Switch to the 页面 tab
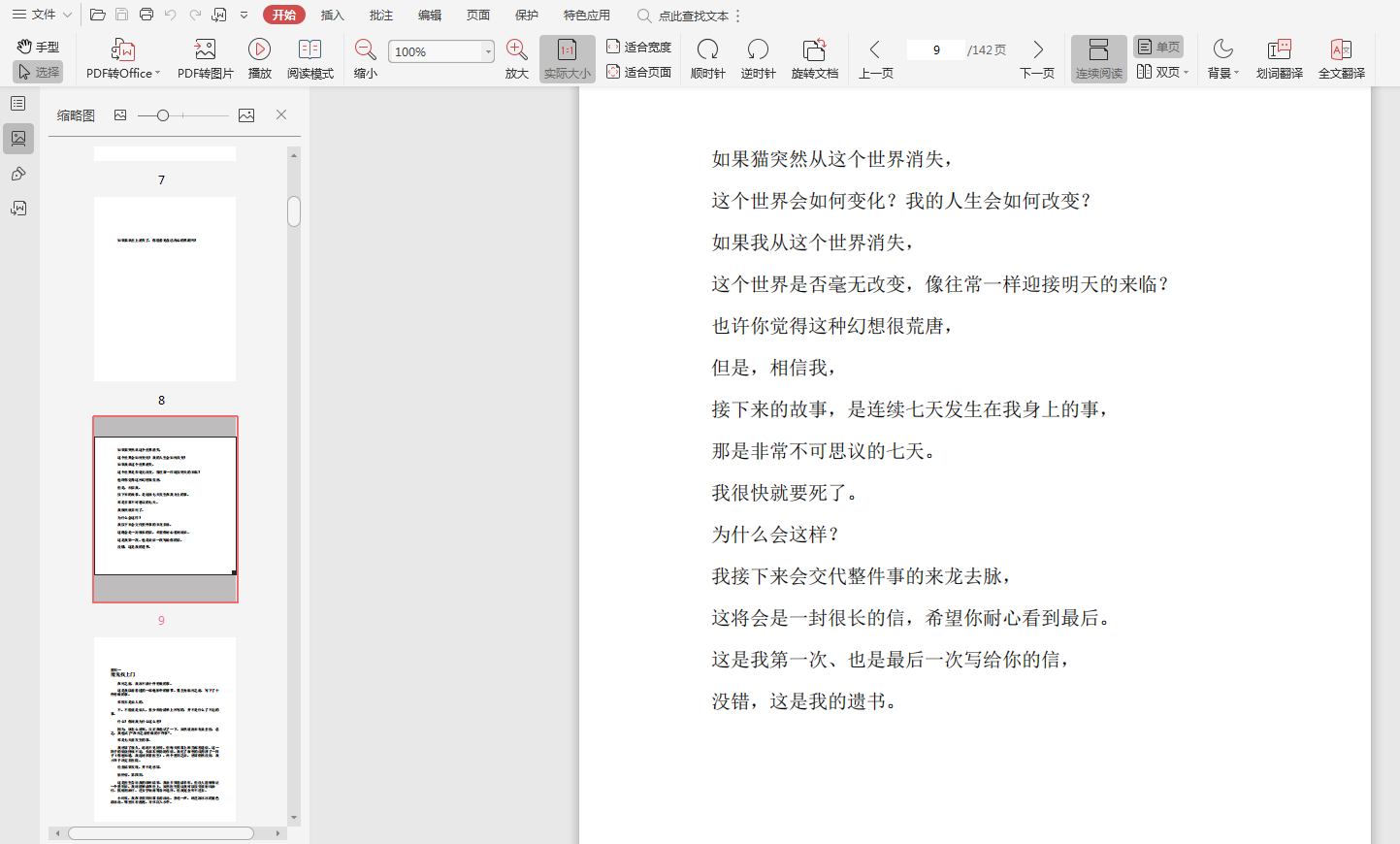 point(478,15)
